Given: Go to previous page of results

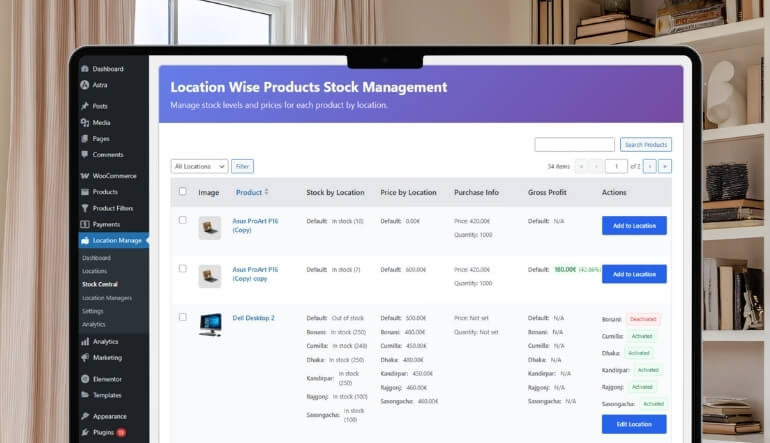Looking at the screenshot, I should tap(596, 166).
